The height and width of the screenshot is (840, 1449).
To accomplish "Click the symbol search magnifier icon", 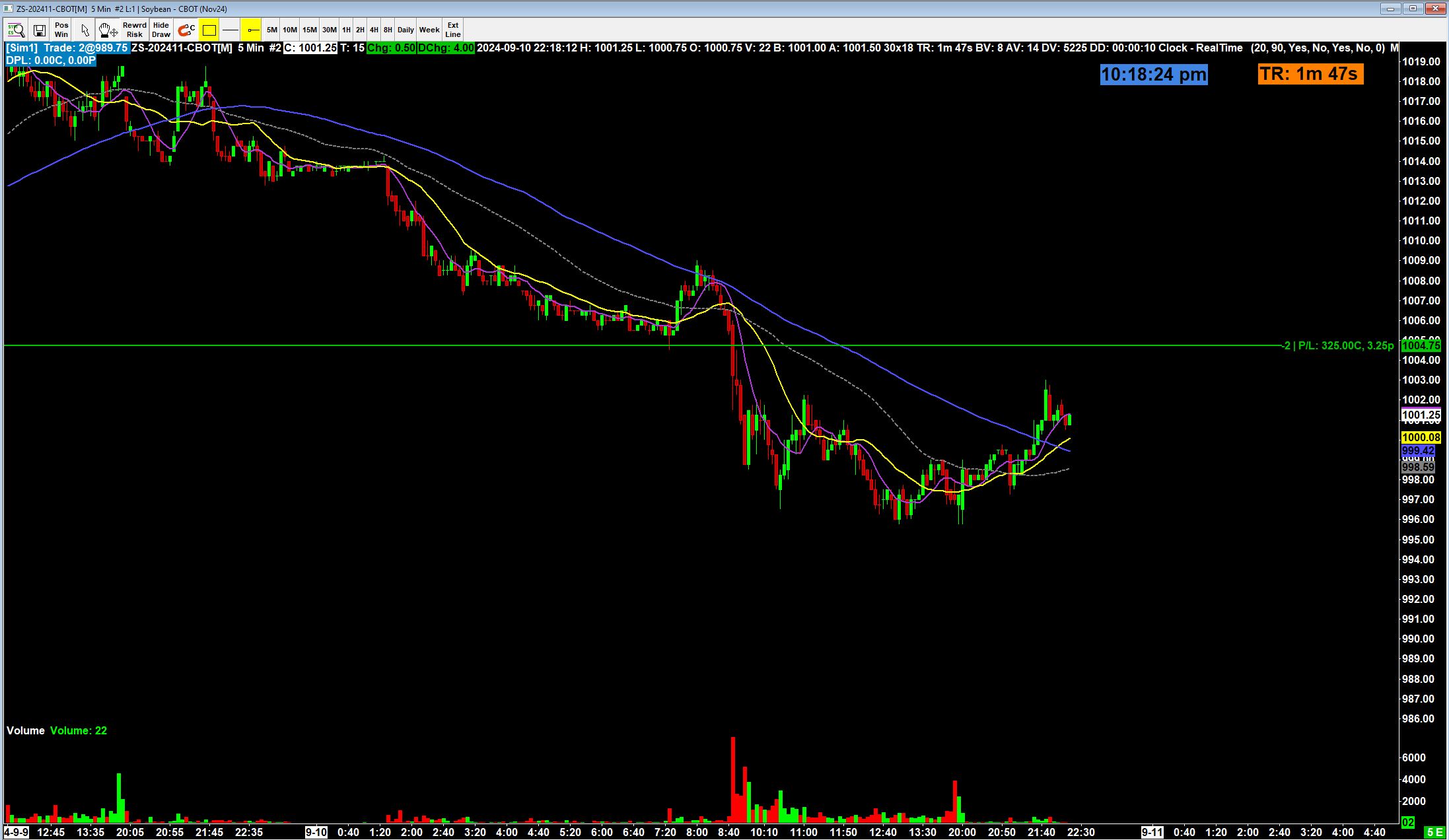I will tap(15, 30).
